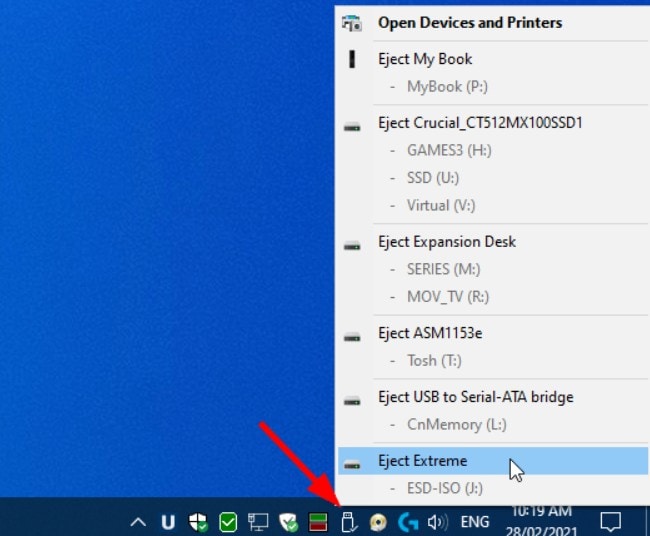
Task: Click the Extreme drive icon
Action: [352, 465]
